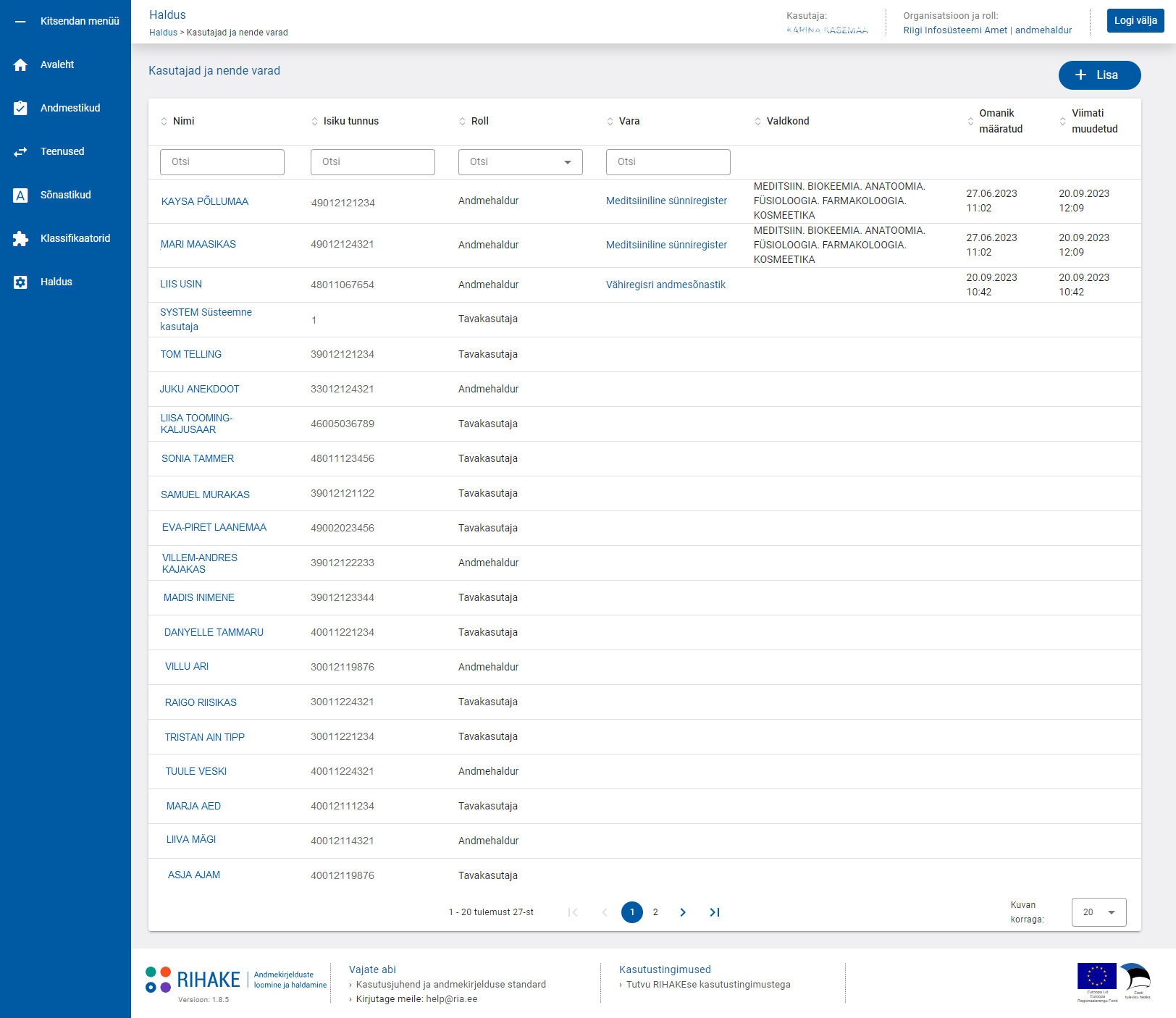Open the Roll filter dropdown
Viewport: 1176px width, 1018px height.
520,162
